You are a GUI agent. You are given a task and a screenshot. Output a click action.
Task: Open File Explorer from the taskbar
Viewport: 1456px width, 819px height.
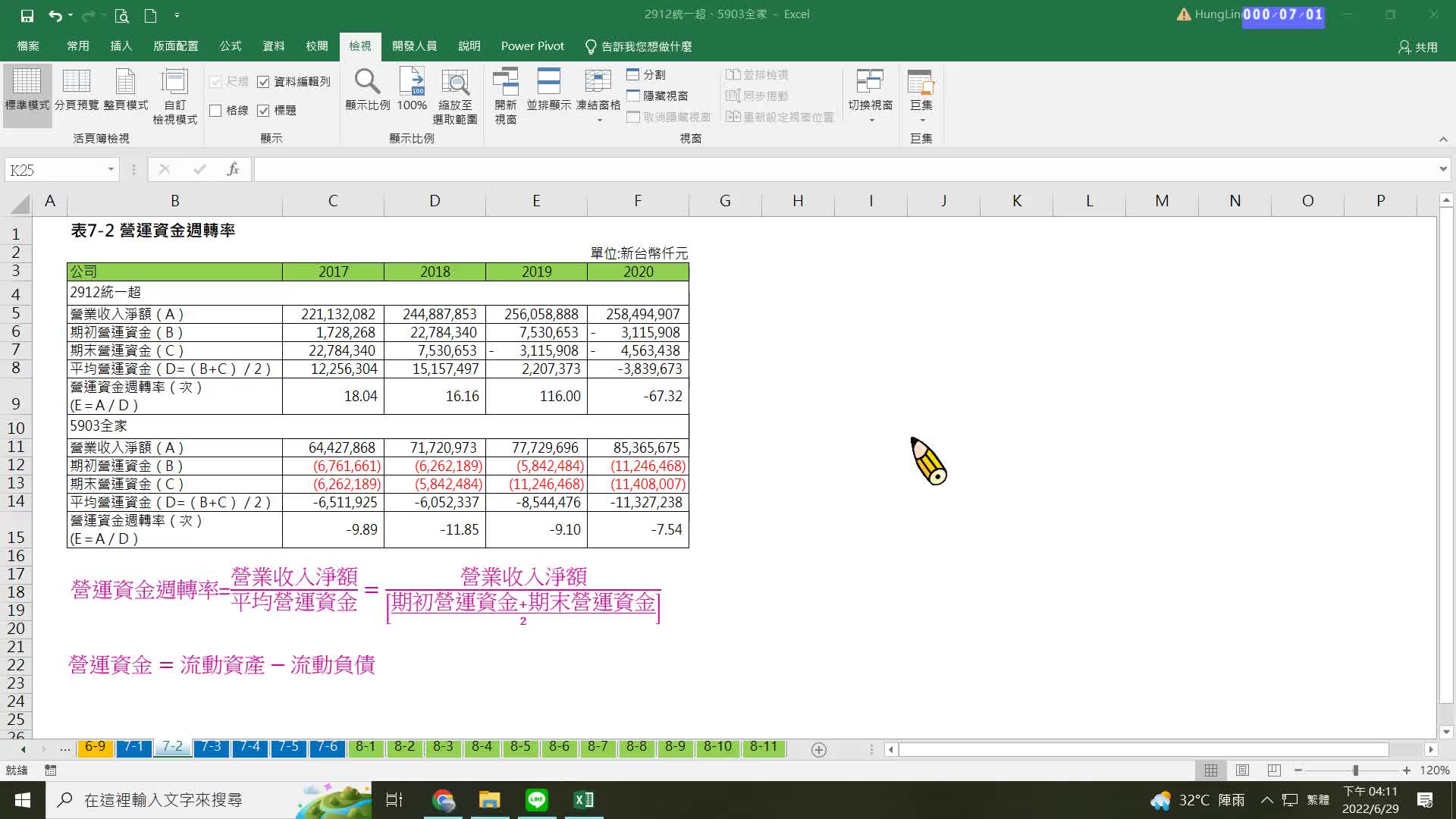(490, 799)
